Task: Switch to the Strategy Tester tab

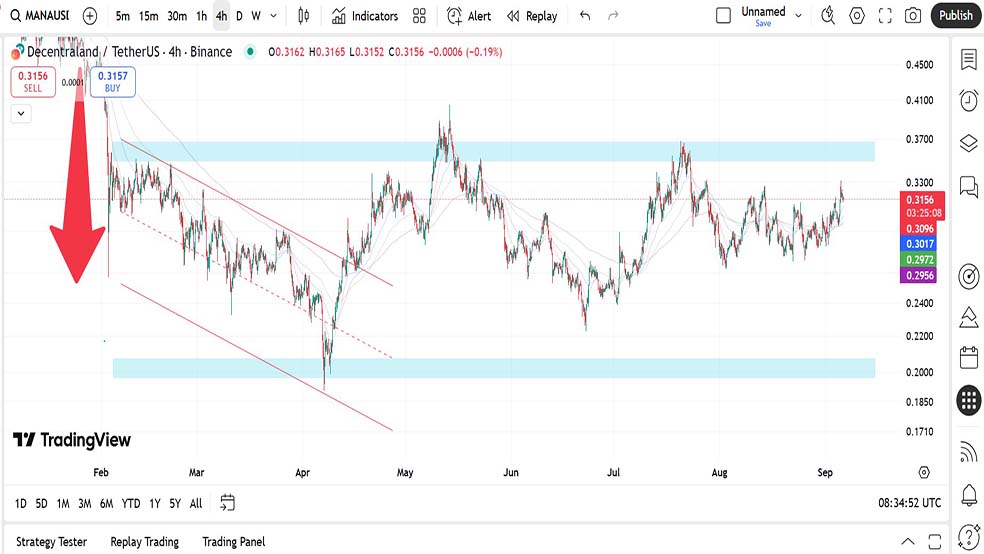Action: click(51, 542)
